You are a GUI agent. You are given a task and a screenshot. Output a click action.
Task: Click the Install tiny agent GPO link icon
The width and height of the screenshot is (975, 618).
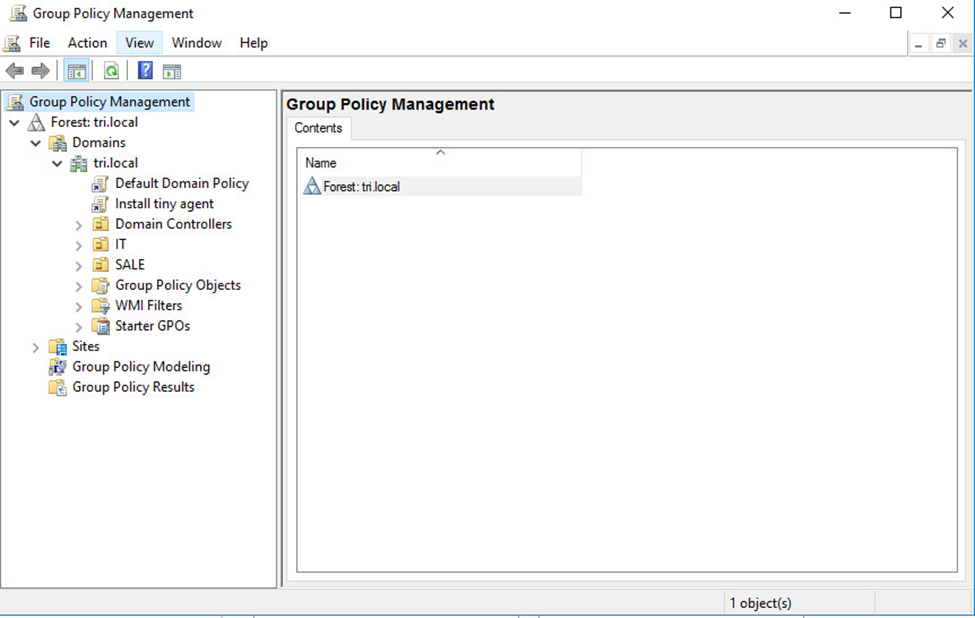coord(99,204)
